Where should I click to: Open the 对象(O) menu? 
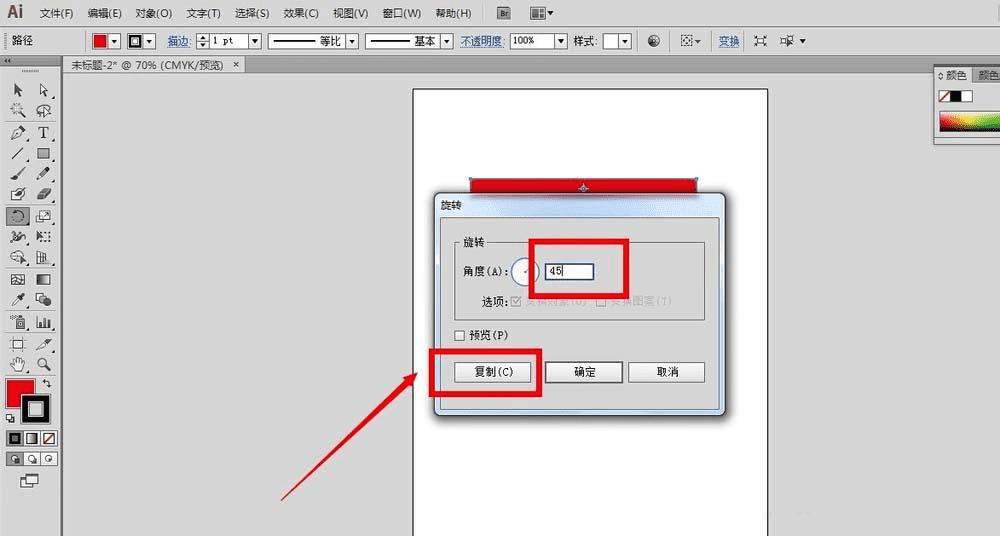pos(154,13)
